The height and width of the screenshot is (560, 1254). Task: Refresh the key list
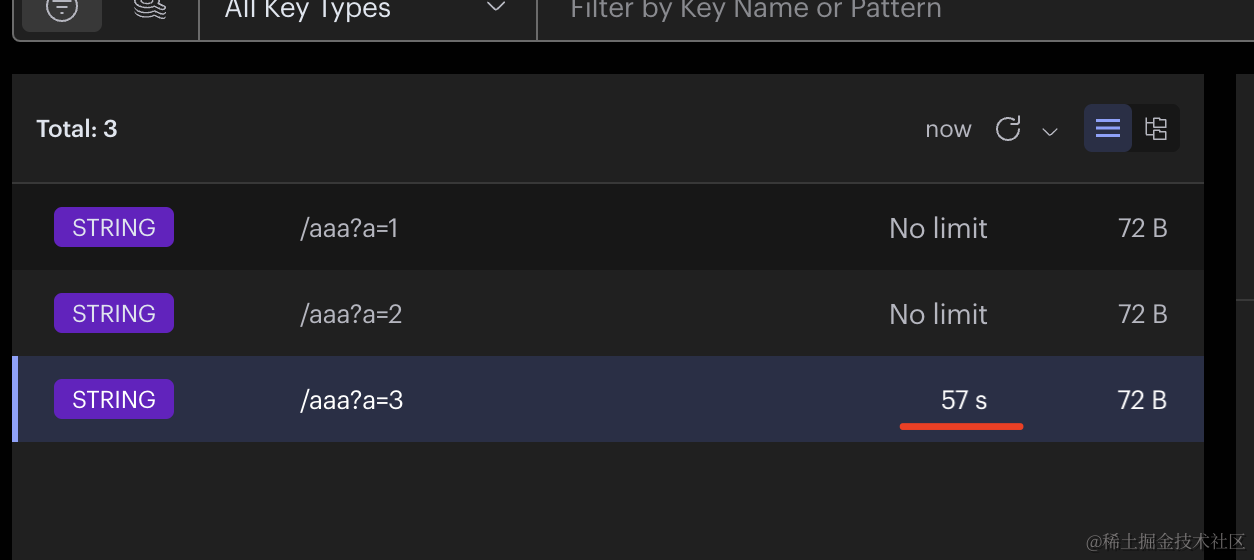(x=1008, y=129)
